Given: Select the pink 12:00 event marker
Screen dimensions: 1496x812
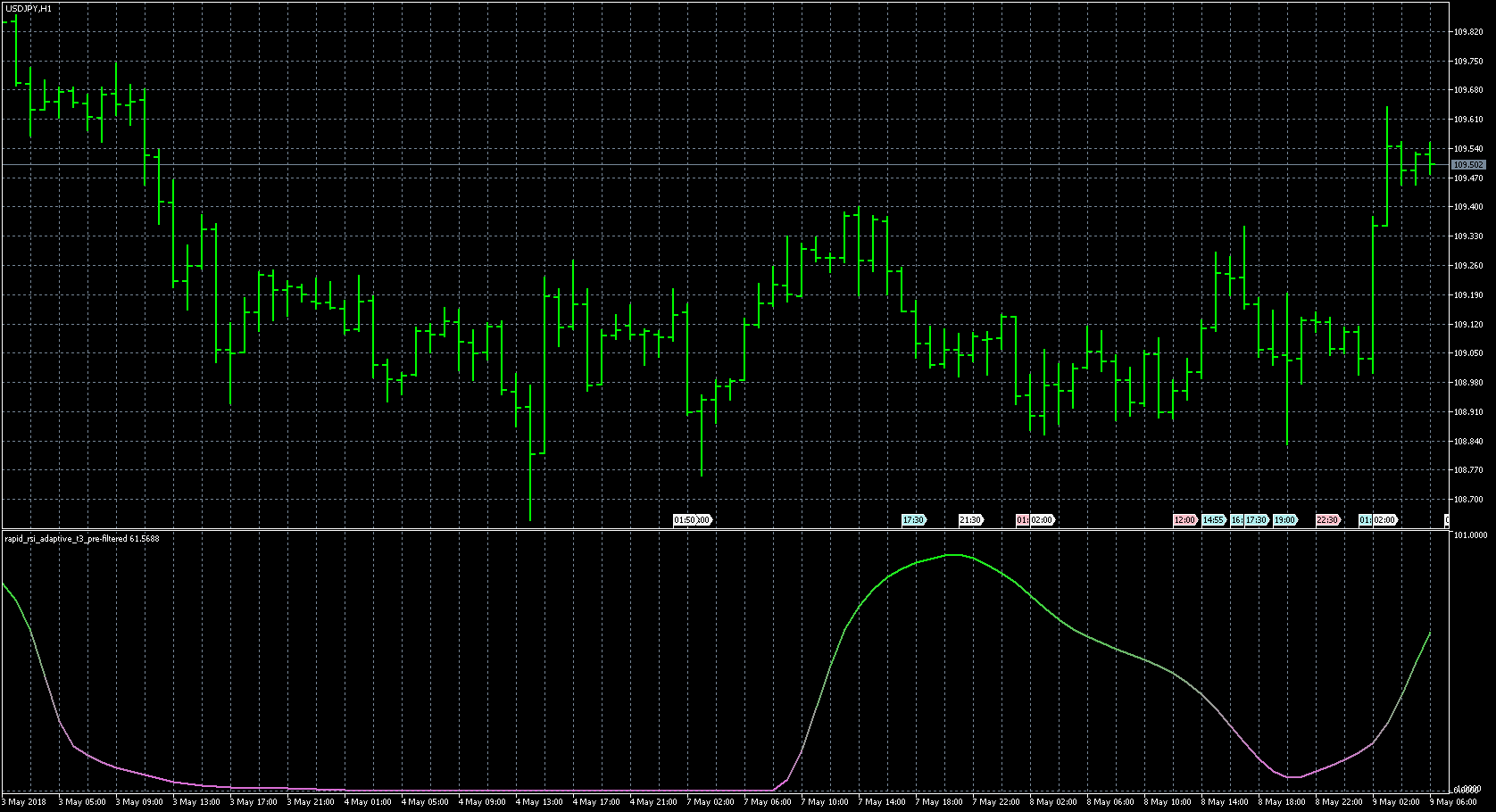Looking at the screenshot, I should [x=1184, y=519].
